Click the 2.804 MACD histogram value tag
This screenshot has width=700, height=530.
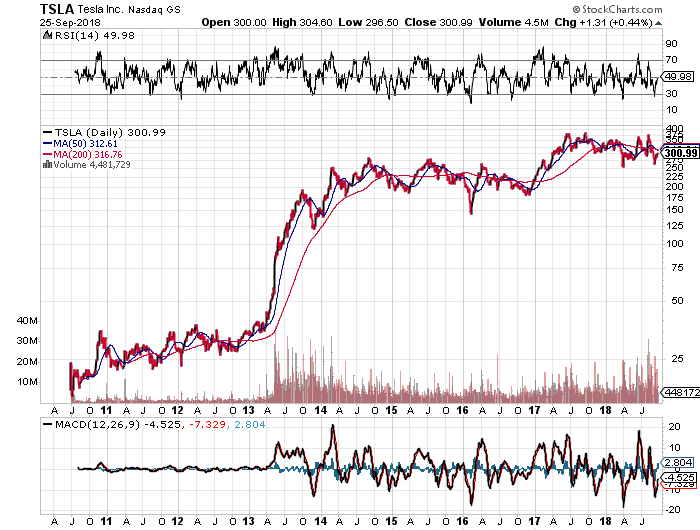[x=678, y=462]
